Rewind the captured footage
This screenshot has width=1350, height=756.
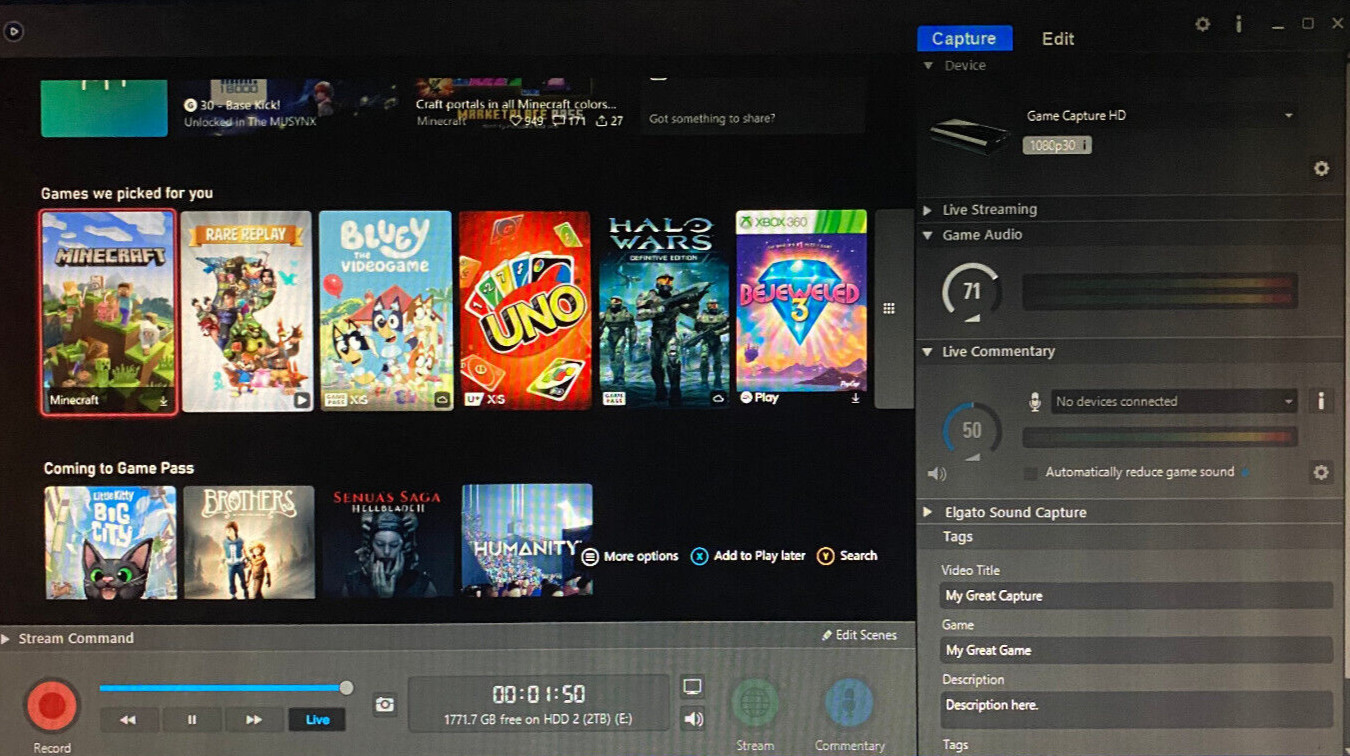coord(128,719)
